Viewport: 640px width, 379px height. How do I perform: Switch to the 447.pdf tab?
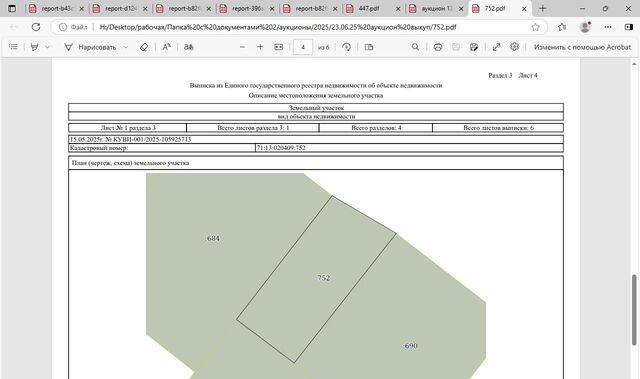tap(373, 9)
